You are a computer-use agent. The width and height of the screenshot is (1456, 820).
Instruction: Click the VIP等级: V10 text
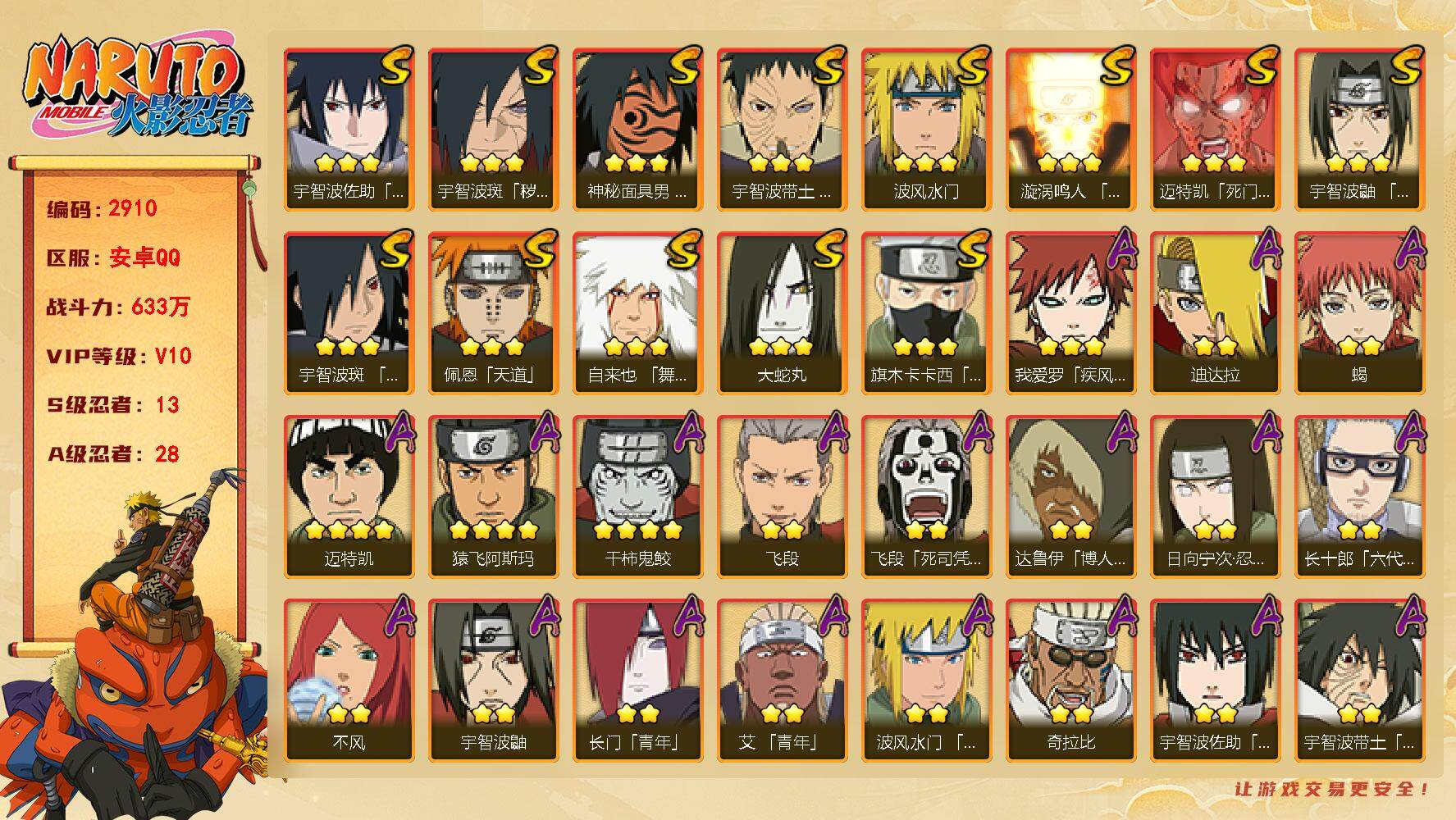tap(118, 356)
